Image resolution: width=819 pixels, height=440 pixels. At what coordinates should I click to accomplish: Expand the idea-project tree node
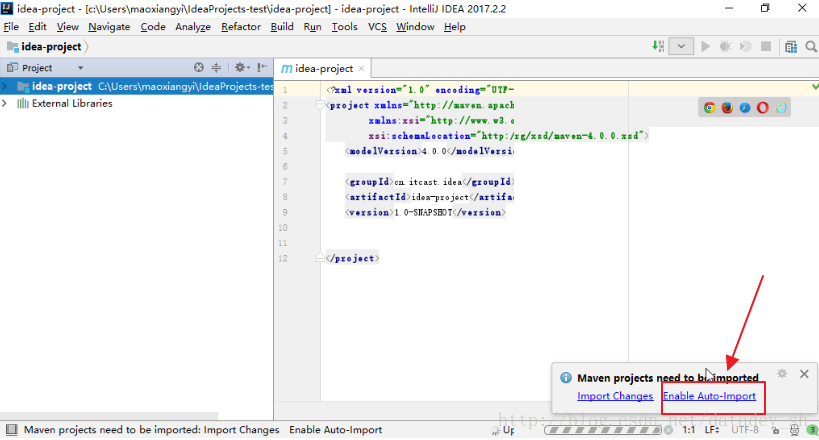coord(5,86)
